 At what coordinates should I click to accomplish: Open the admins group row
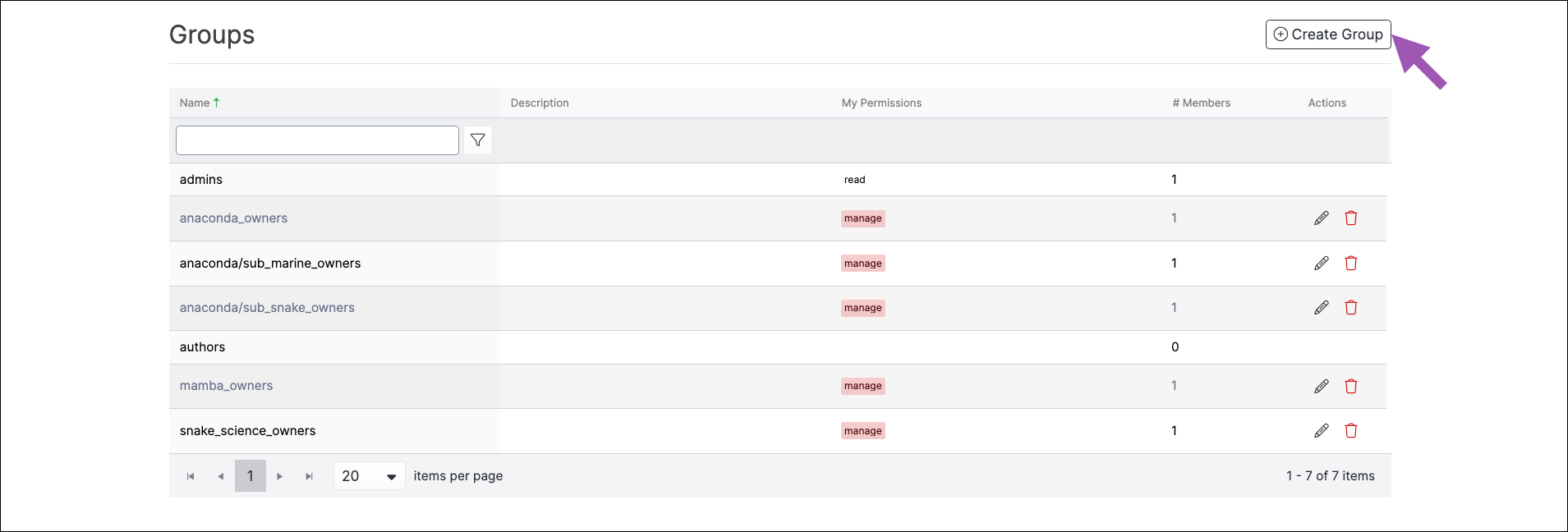point(778,180)
